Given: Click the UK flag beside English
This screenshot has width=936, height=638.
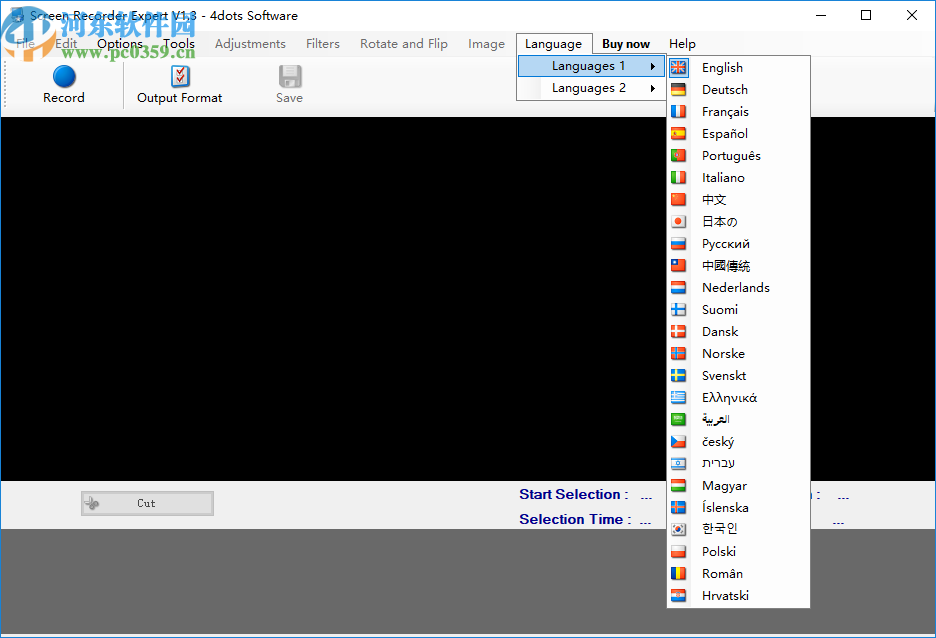Looking at the screenshot, I should click(x=678, y=67).
